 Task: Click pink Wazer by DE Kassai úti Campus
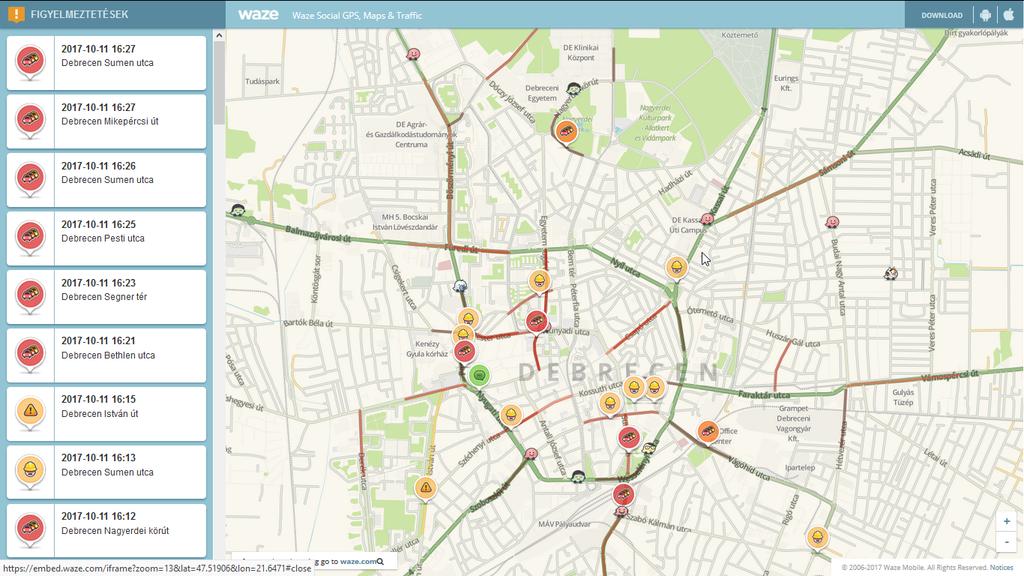pyautogui.click(x=707, y=219)
